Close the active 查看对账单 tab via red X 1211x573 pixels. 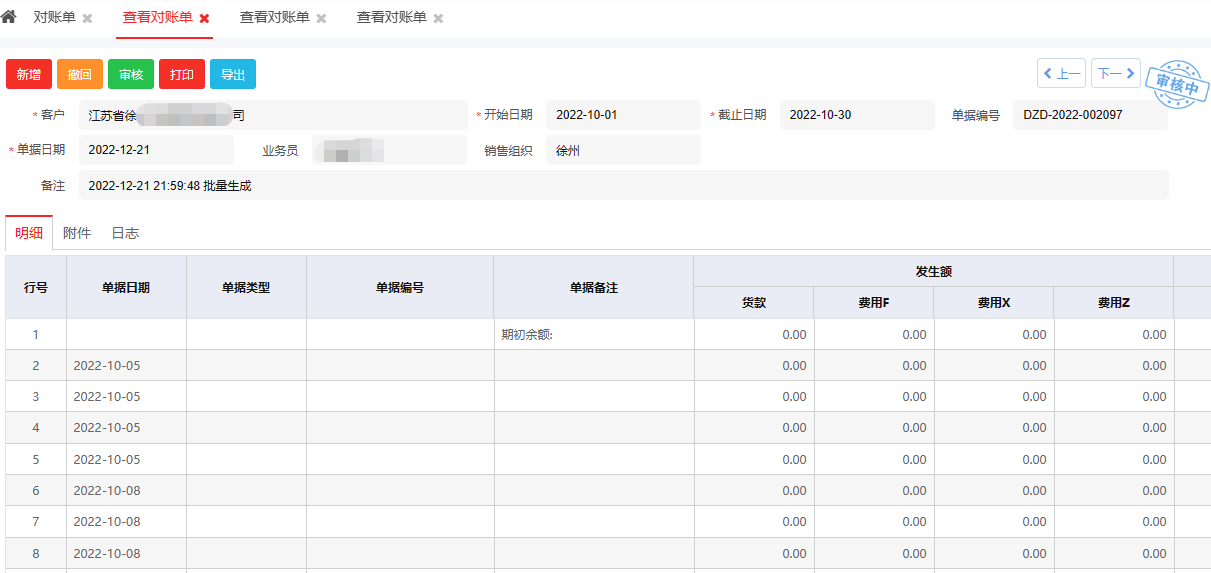pos(204,19)
